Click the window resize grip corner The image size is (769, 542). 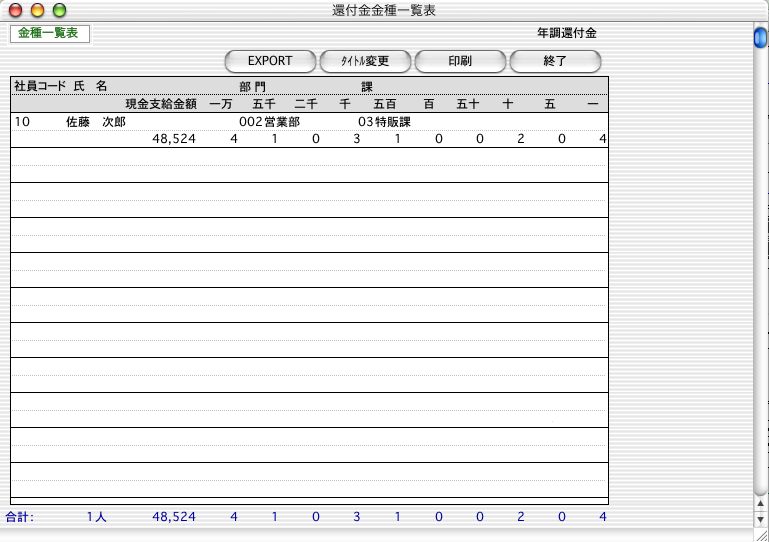(760, 535)
